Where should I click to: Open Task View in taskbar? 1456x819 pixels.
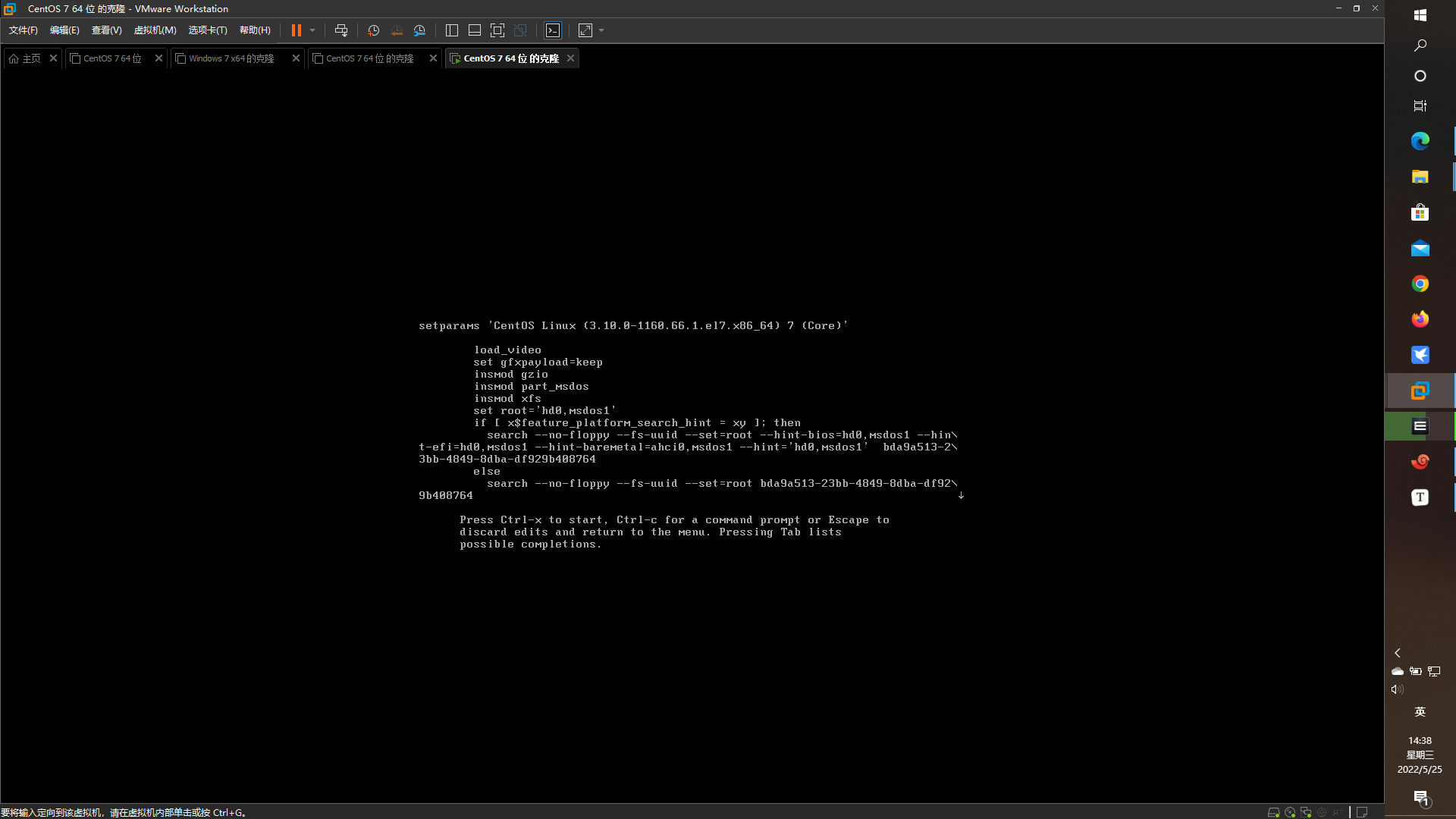point(1420,106)
